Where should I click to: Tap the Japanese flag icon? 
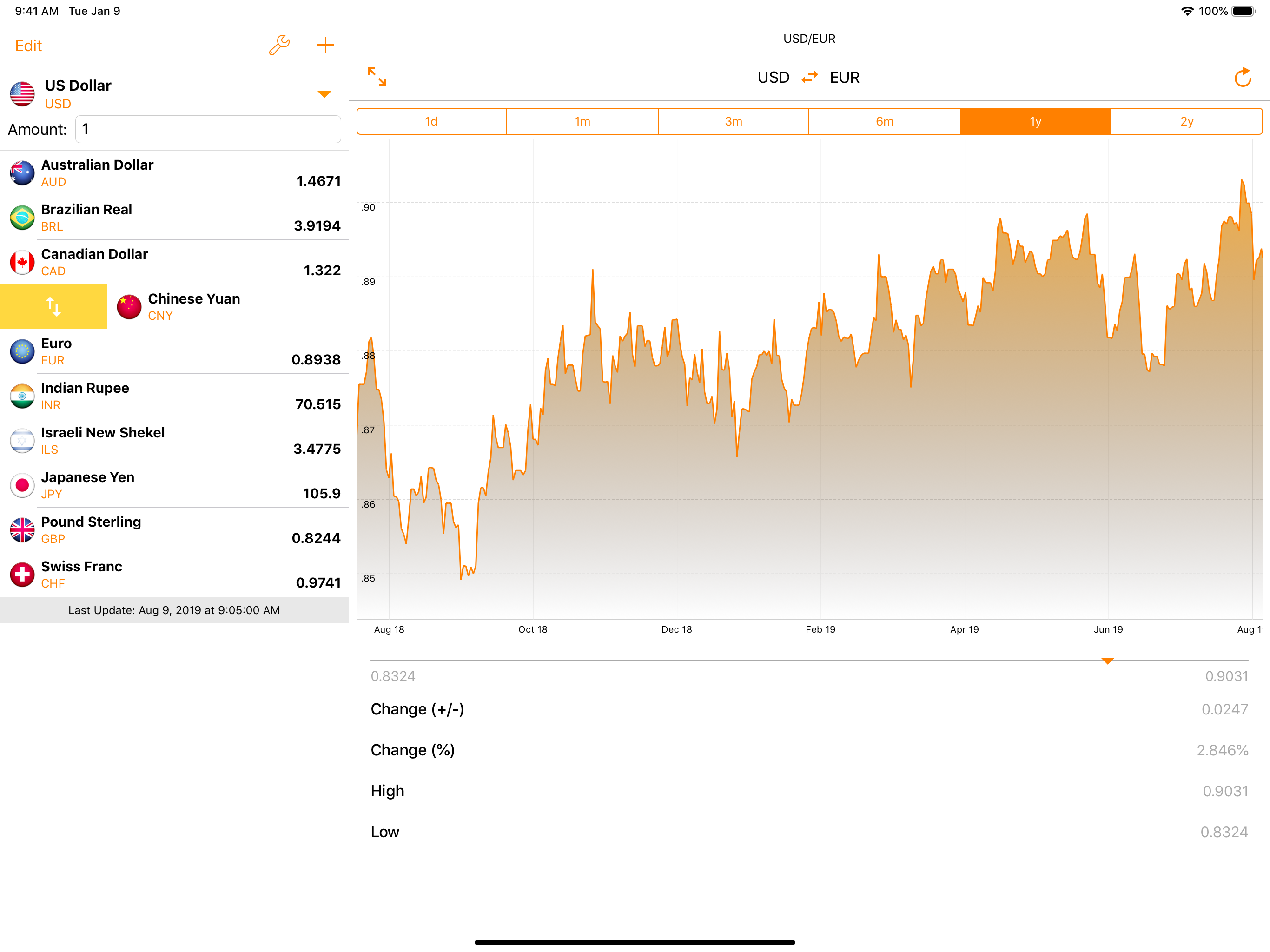pos(22,486)
